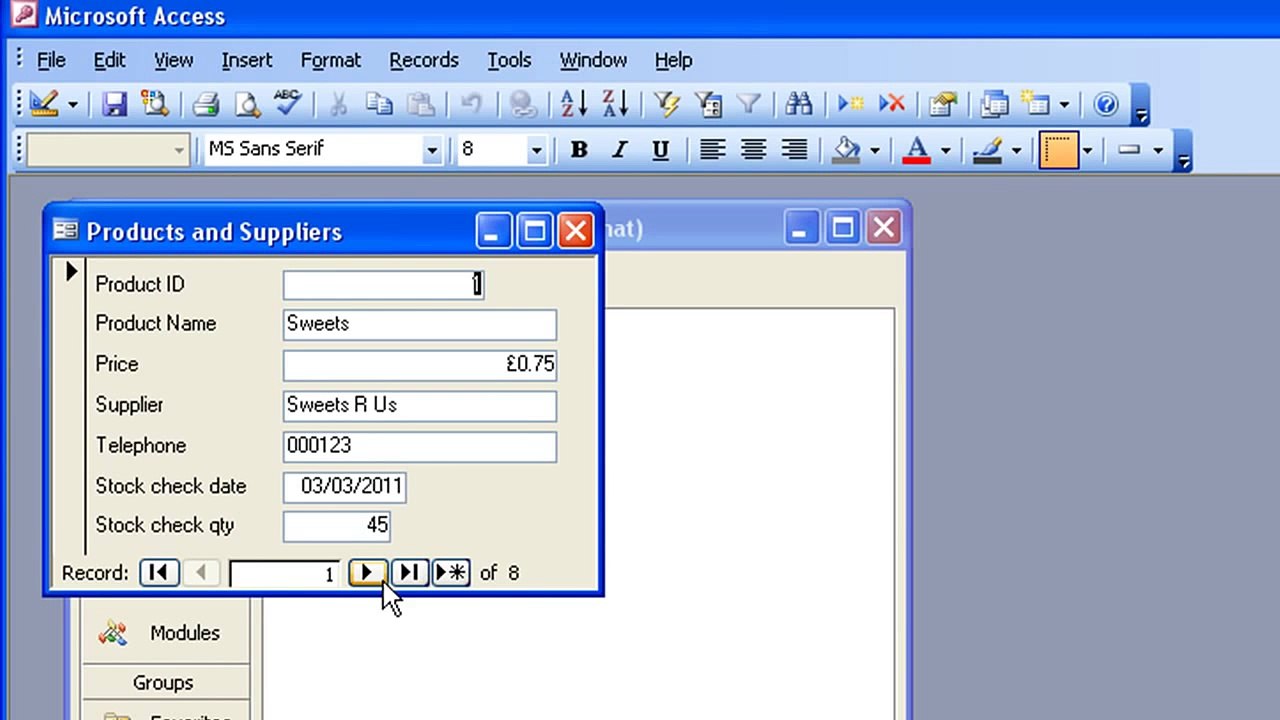
Task: Open the Edit menu
Action: pyautogui.click(x=109, y=60)
